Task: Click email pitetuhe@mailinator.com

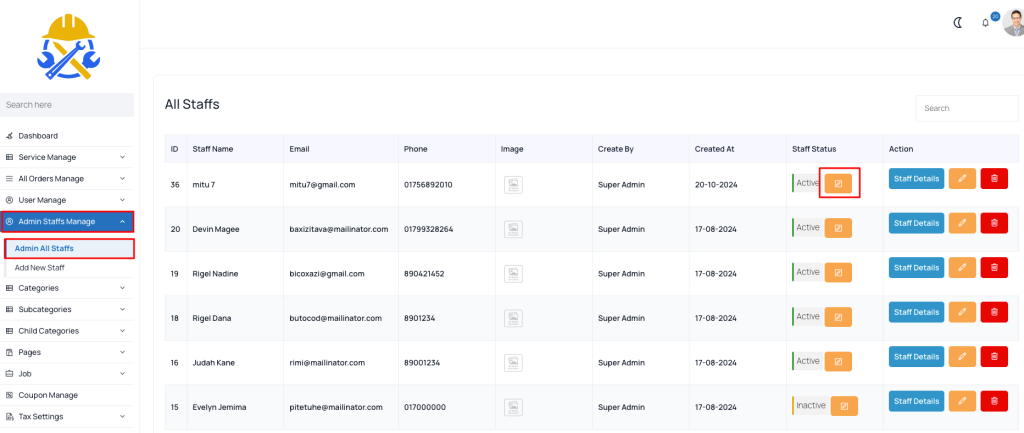Action: click(336, 408)
